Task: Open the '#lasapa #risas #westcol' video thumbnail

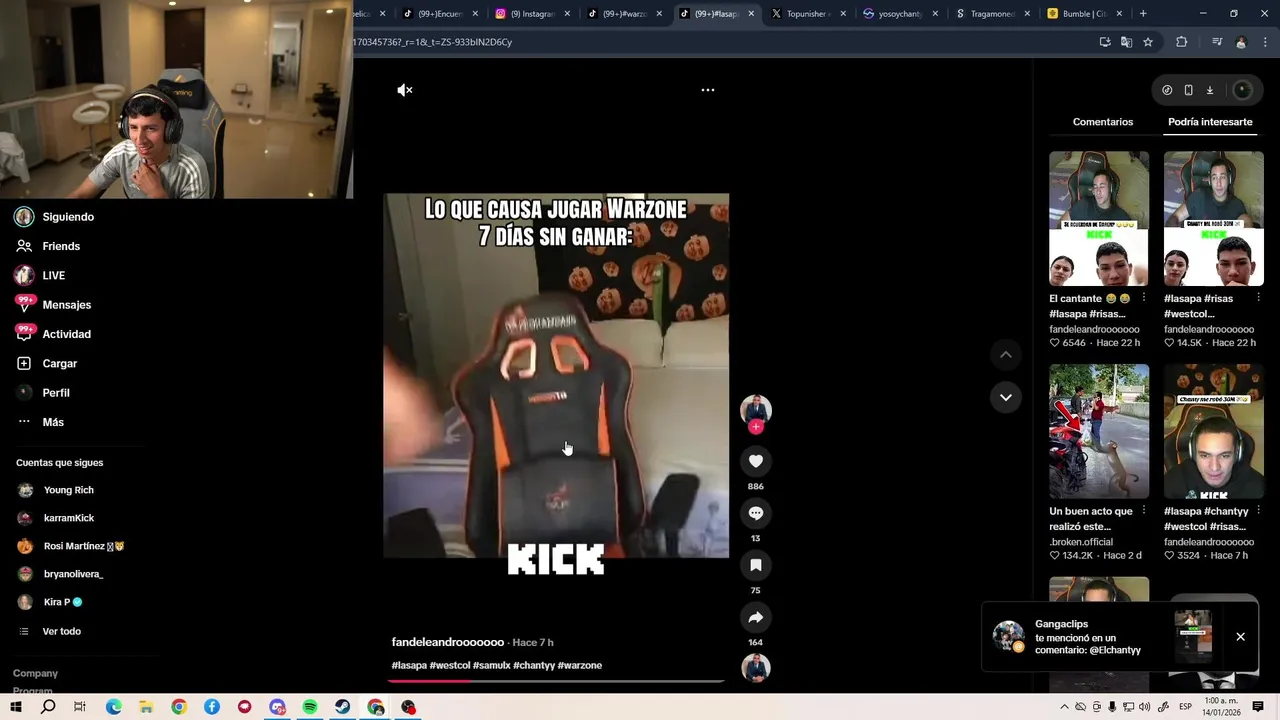Action: tap(1214, 218)
